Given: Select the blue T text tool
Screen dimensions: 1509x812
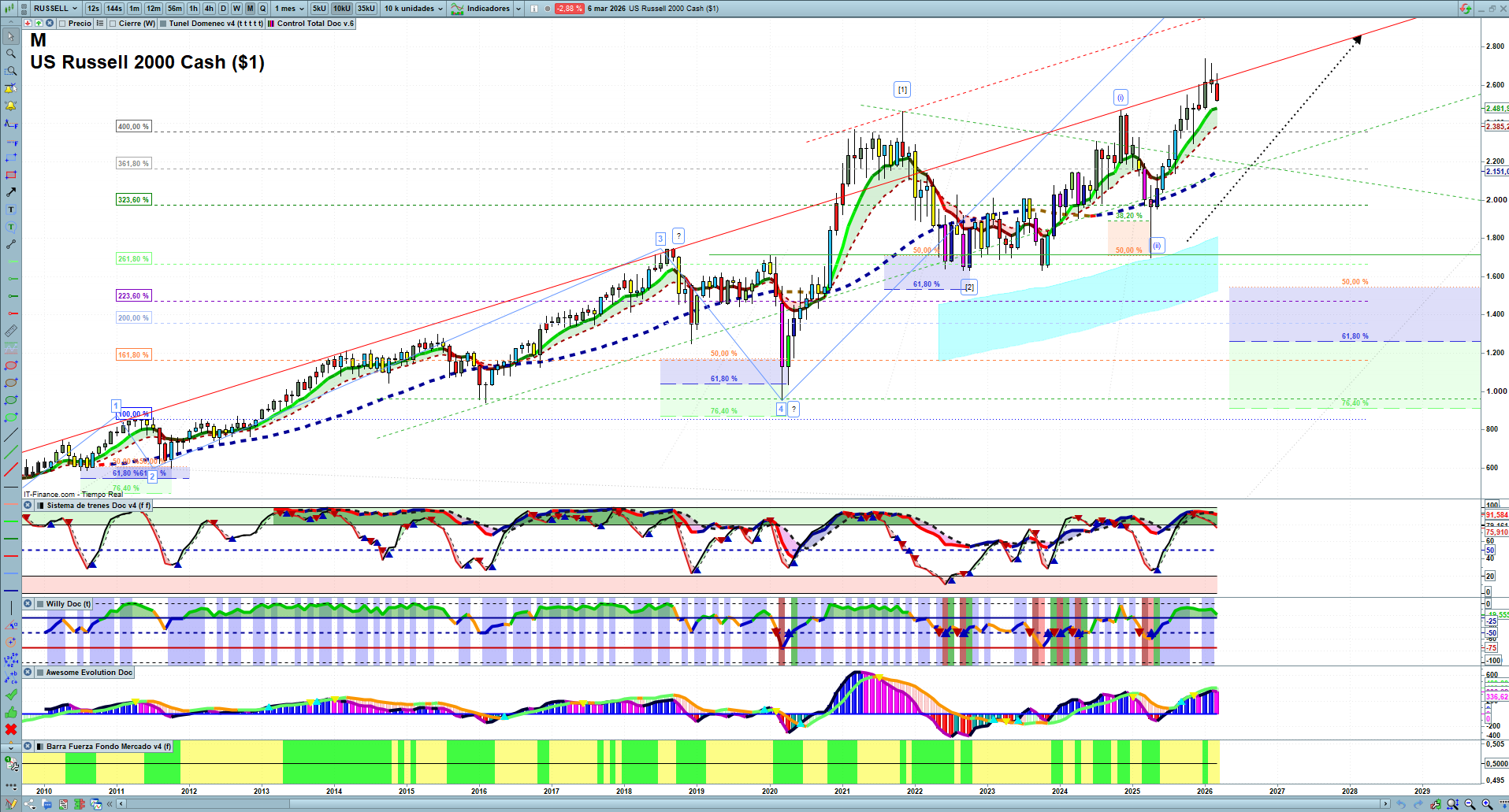Looking at the screenshot, I should (x=10, y=209).
